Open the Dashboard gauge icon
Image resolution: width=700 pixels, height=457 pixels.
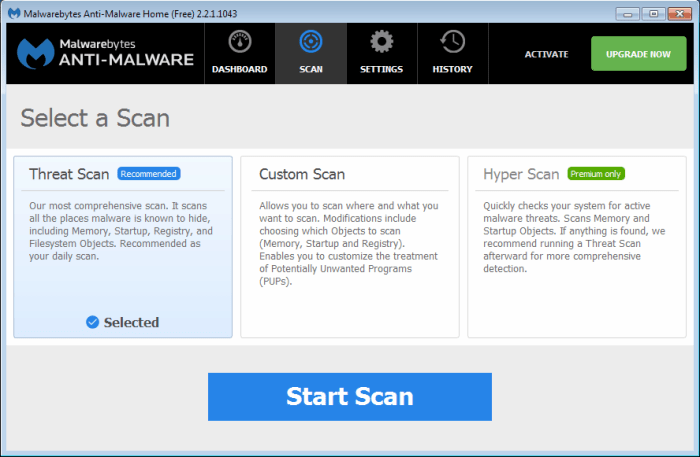coord(240,42)
